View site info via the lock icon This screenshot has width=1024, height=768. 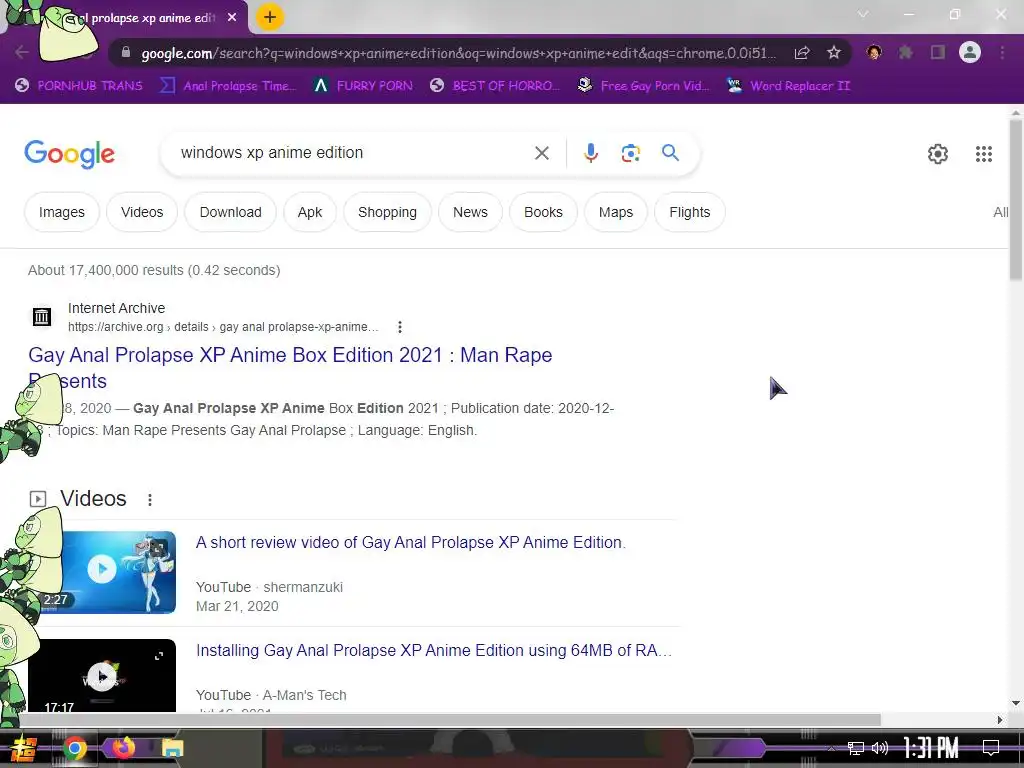[126, 53]
